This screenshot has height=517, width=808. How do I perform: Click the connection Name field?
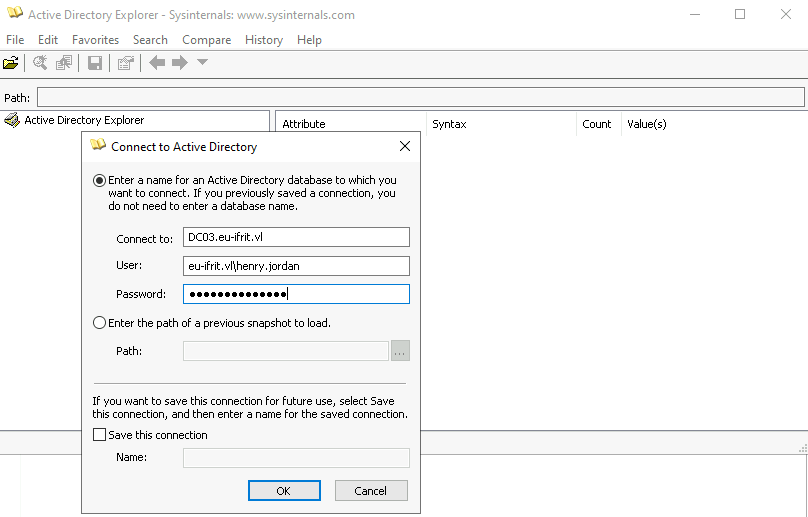click(x=296, y=458)
